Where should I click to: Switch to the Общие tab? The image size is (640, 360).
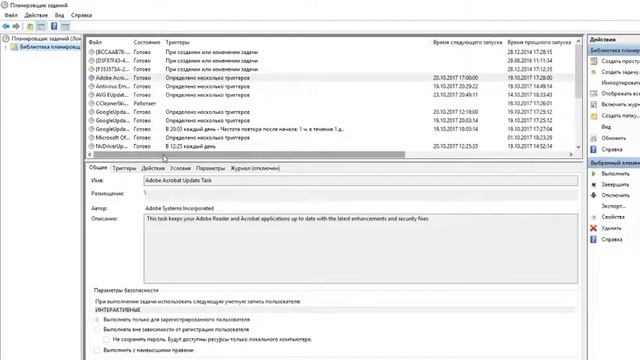click(98, 168)
